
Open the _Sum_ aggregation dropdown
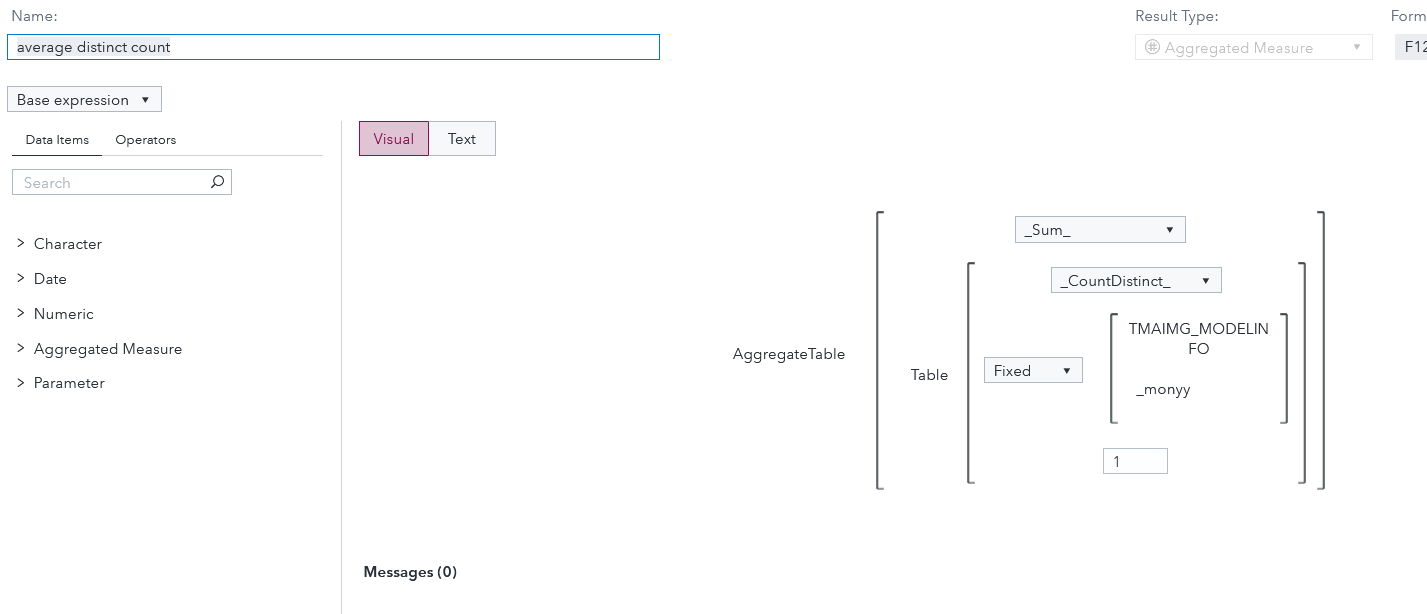[x=1100, y=230]
